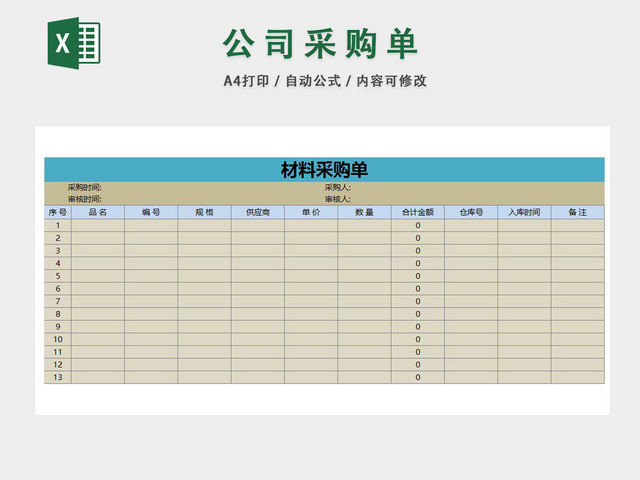Select the 合计金额 column header
Image resolution: width=640 pixels, height=480 pixels.
pyautogui.click(x=418, y=212)
